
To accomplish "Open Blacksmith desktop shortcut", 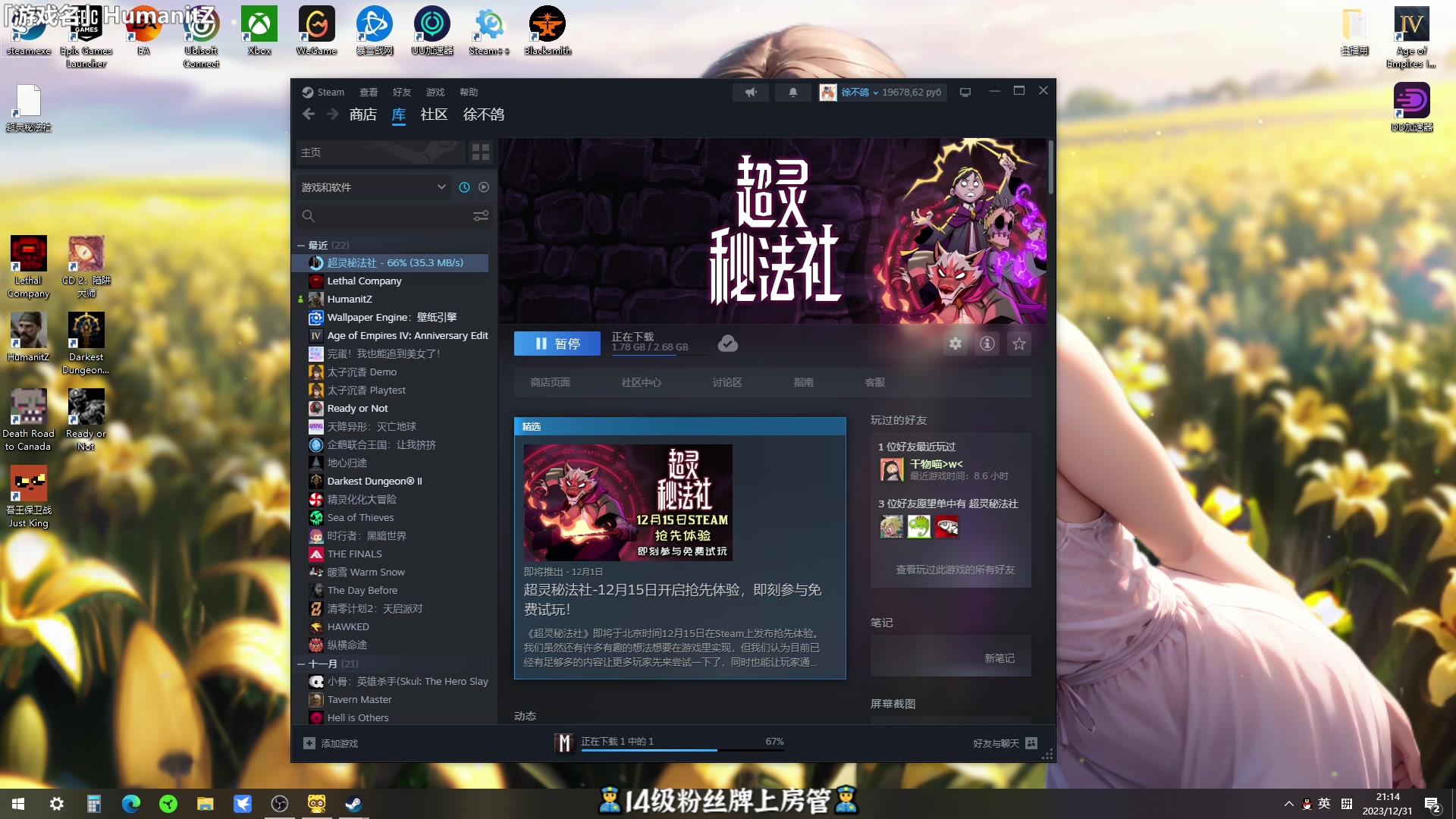I will 547,30.
